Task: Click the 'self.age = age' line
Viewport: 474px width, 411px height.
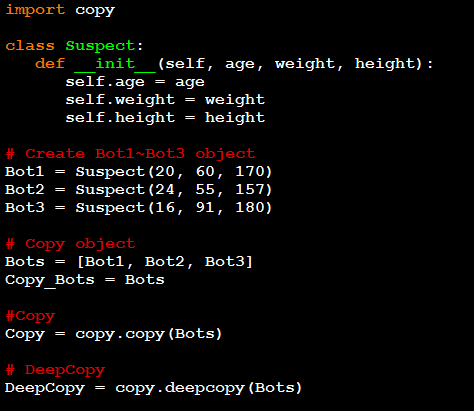Action: [x=135, y=82]
